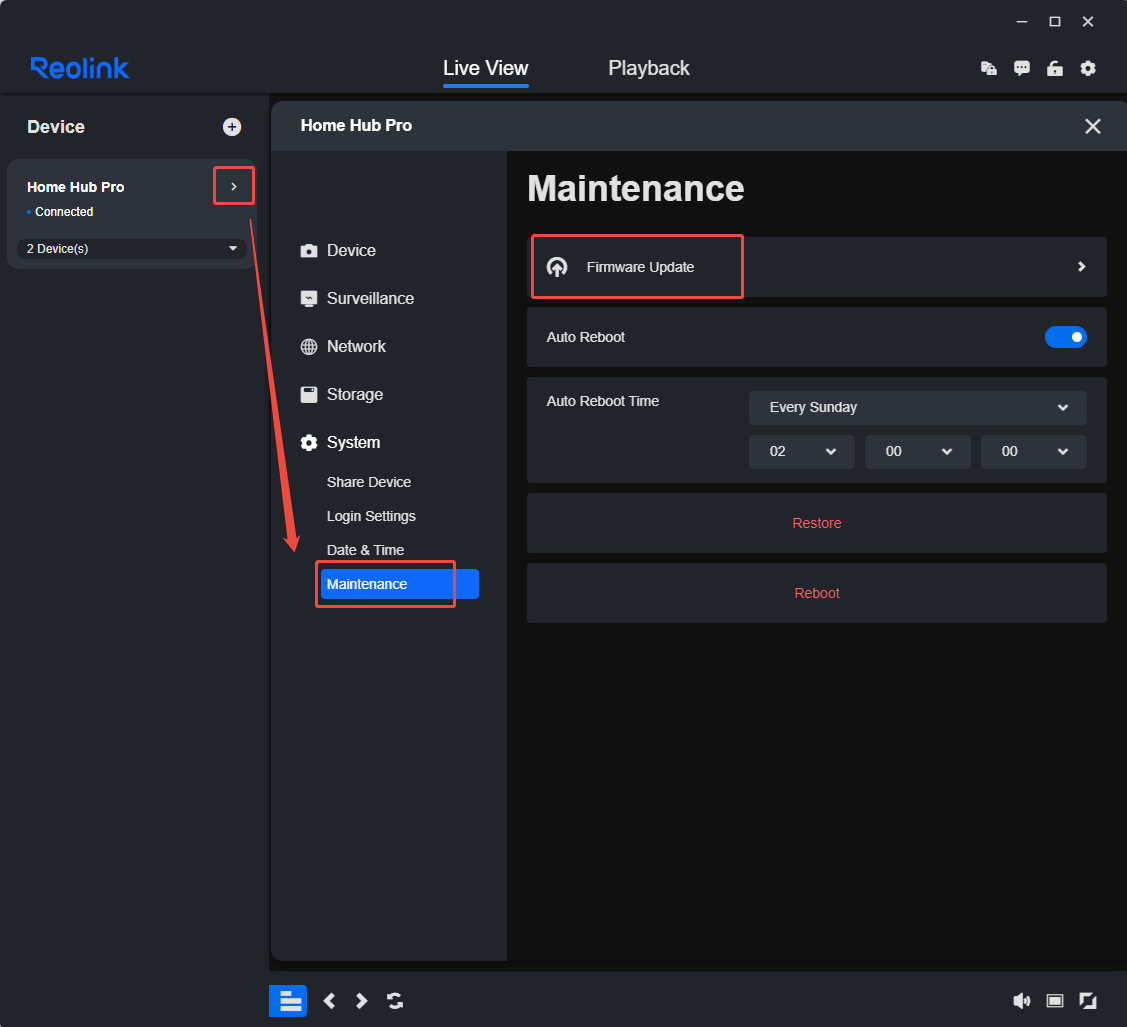Open the minutes dropdown in Auto Reboot Time
This screenshot has height=1027, width=1127.
coord(917,451)
